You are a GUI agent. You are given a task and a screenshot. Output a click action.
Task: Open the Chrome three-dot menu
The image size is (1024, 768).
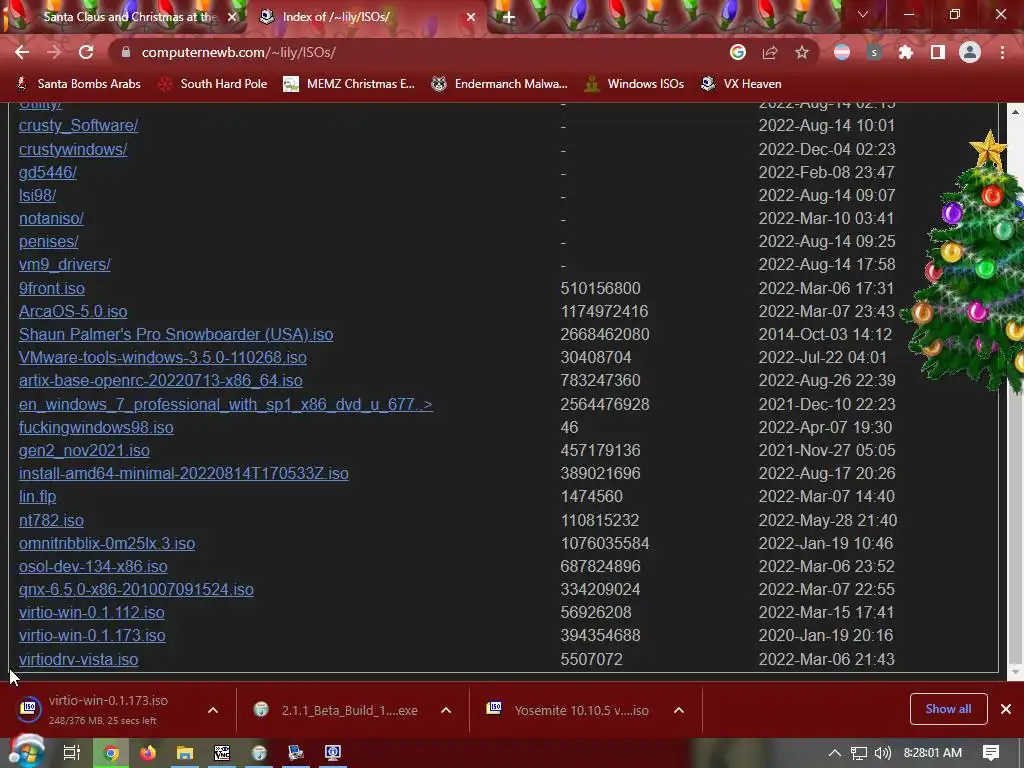tap(1002, 52)
